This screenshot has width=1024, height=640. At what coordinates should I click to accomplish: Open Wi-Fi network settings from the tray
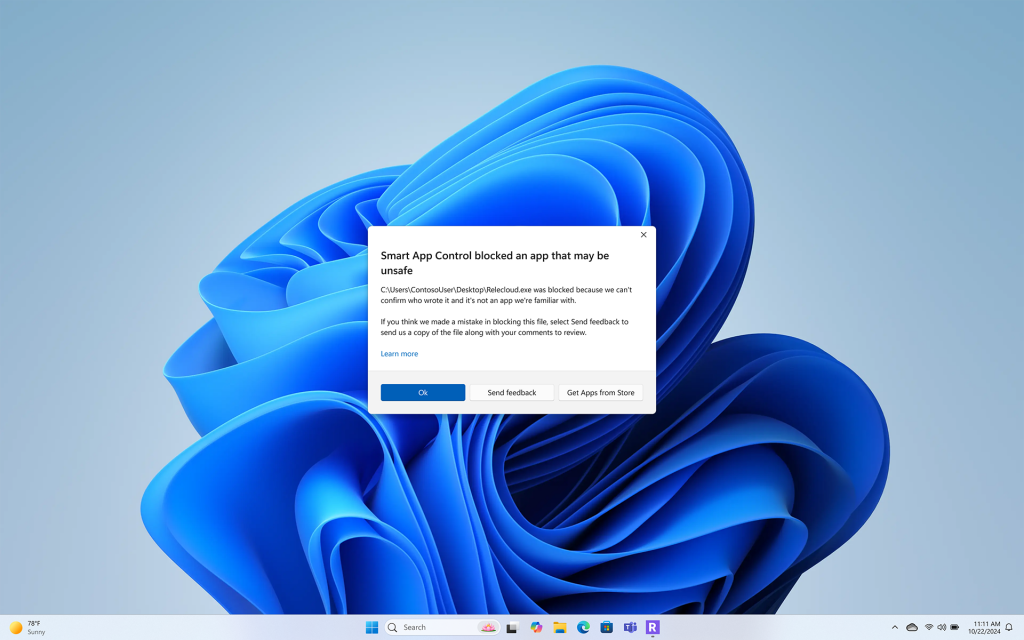928,627
